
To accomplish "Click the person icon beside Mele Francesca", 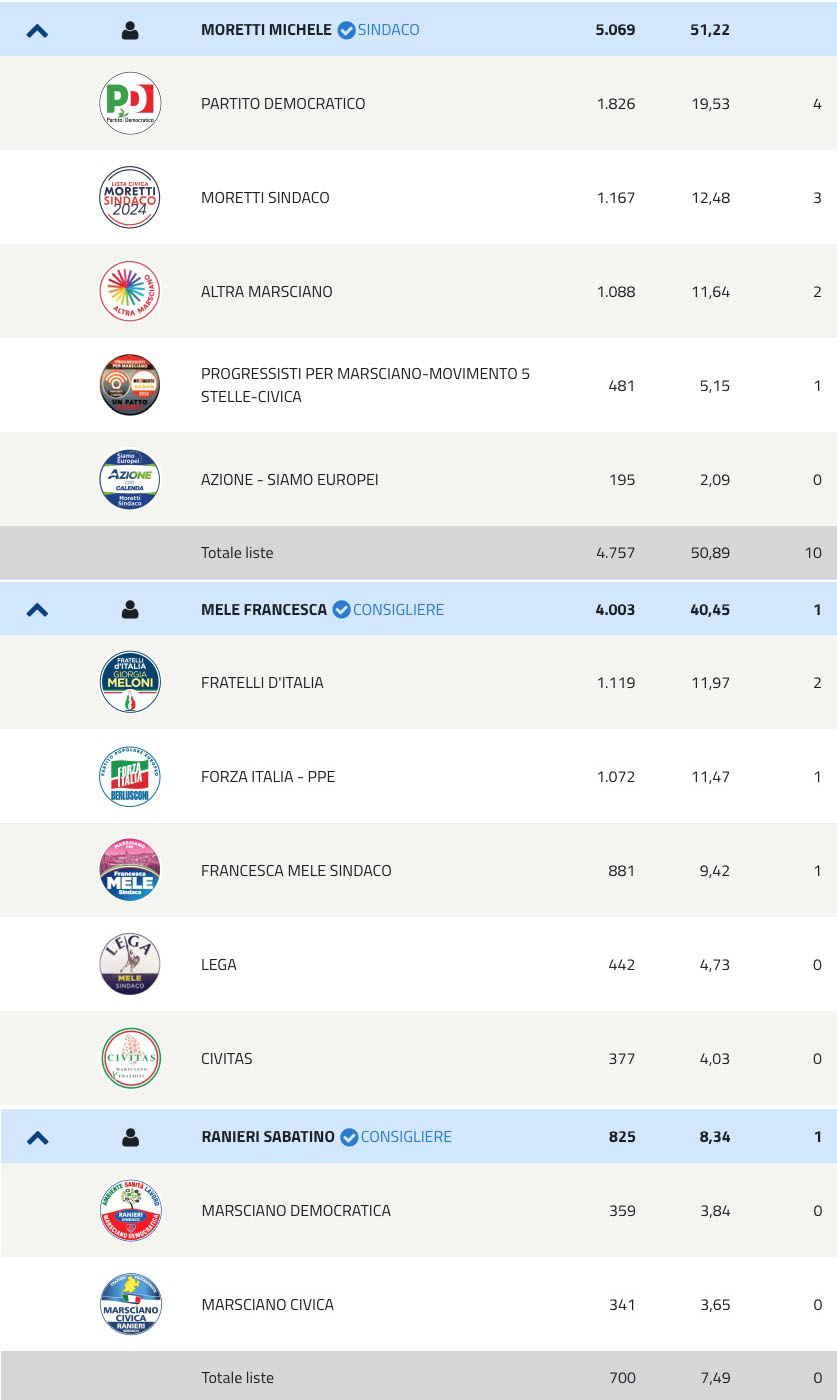I will (130, 609).
